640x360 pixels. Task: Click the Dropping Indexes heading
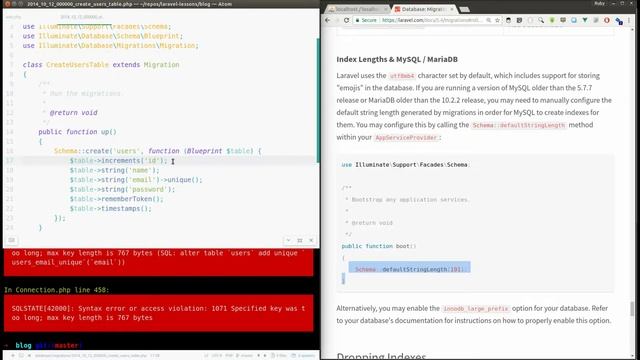(x=381, y=356)
